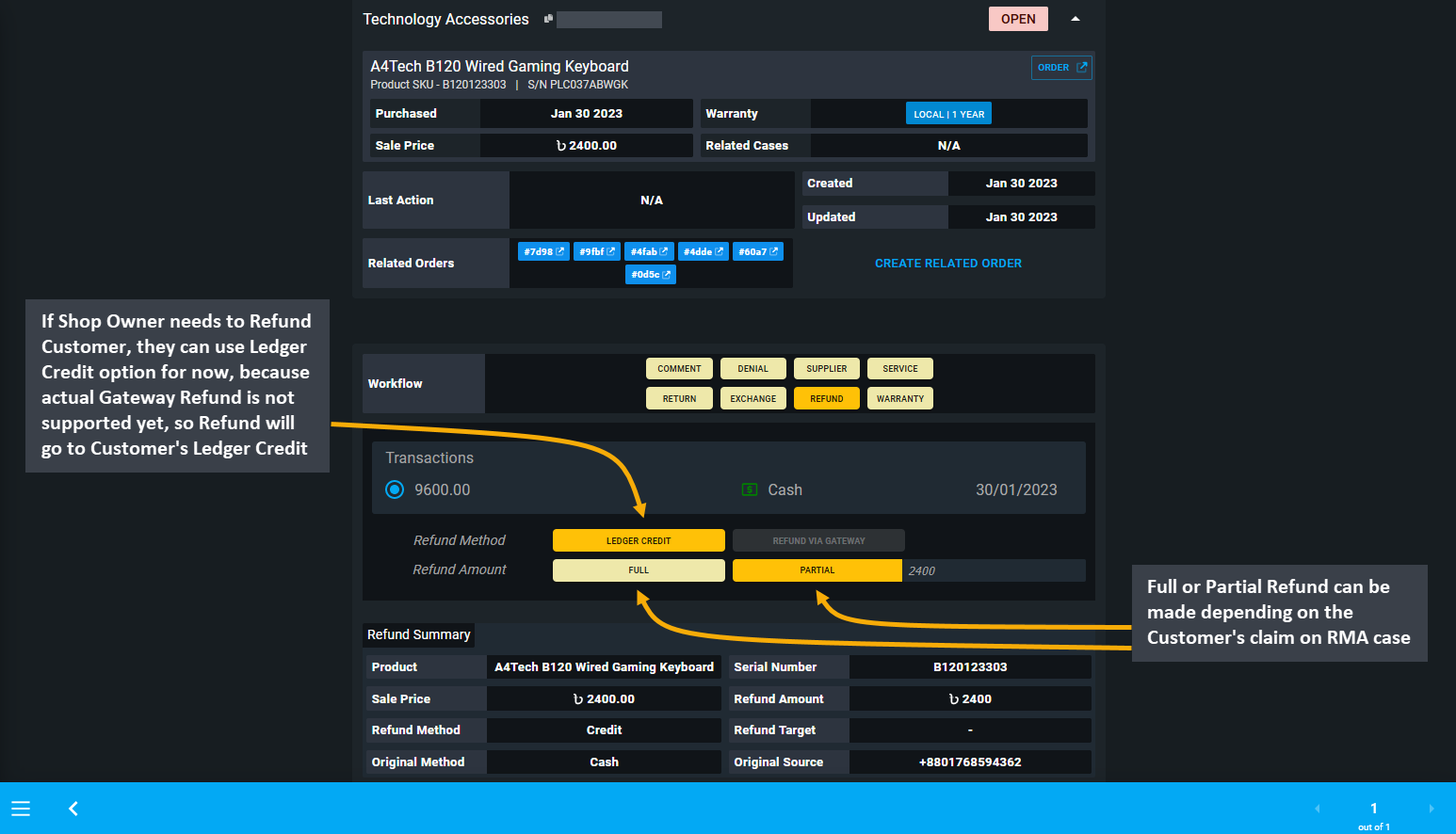Click the Original Source phone number +8801768594362

[x=970, y=762]
